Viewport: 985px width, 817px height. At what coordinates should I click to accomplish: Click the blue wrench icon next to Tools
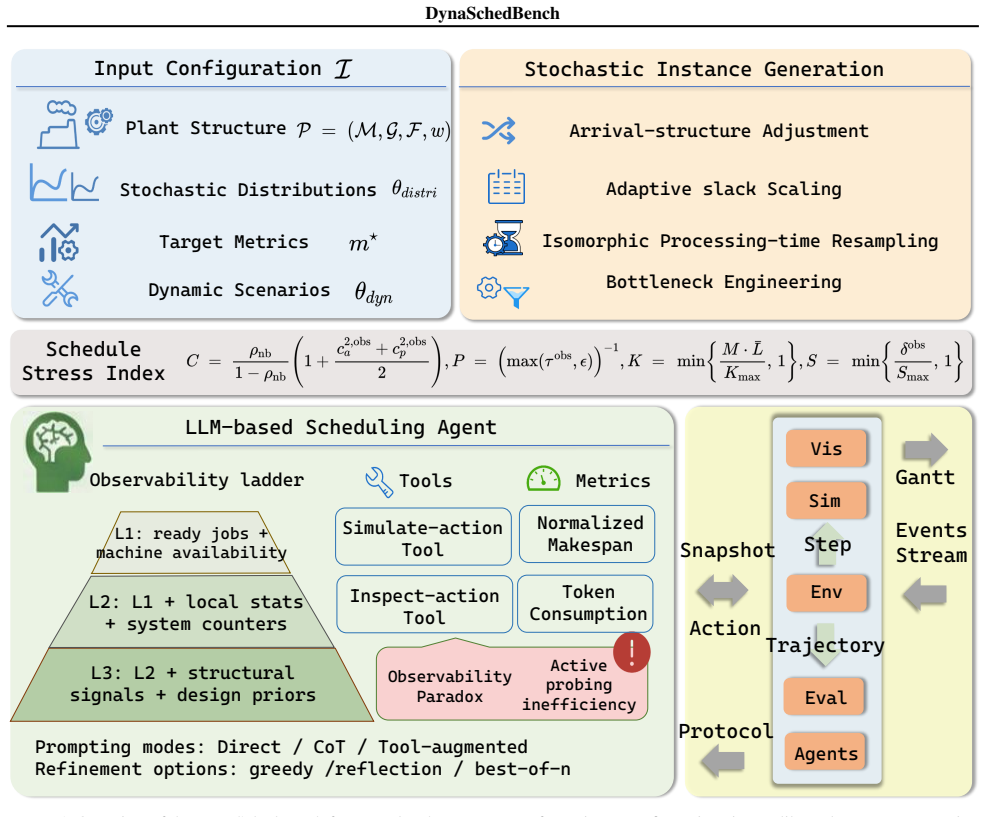pos(379,482)
